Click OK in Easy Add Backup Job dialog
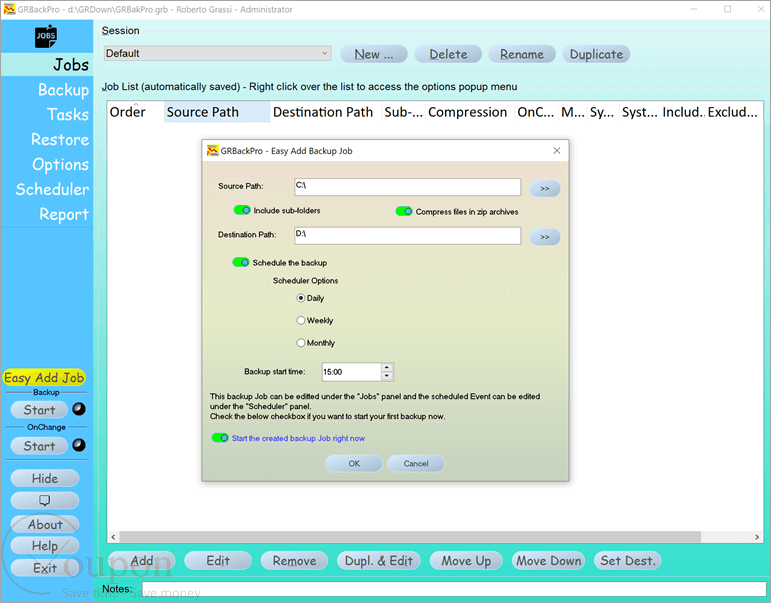The height and width of the screenshot is (603, 771). click(x=354, y=463)
